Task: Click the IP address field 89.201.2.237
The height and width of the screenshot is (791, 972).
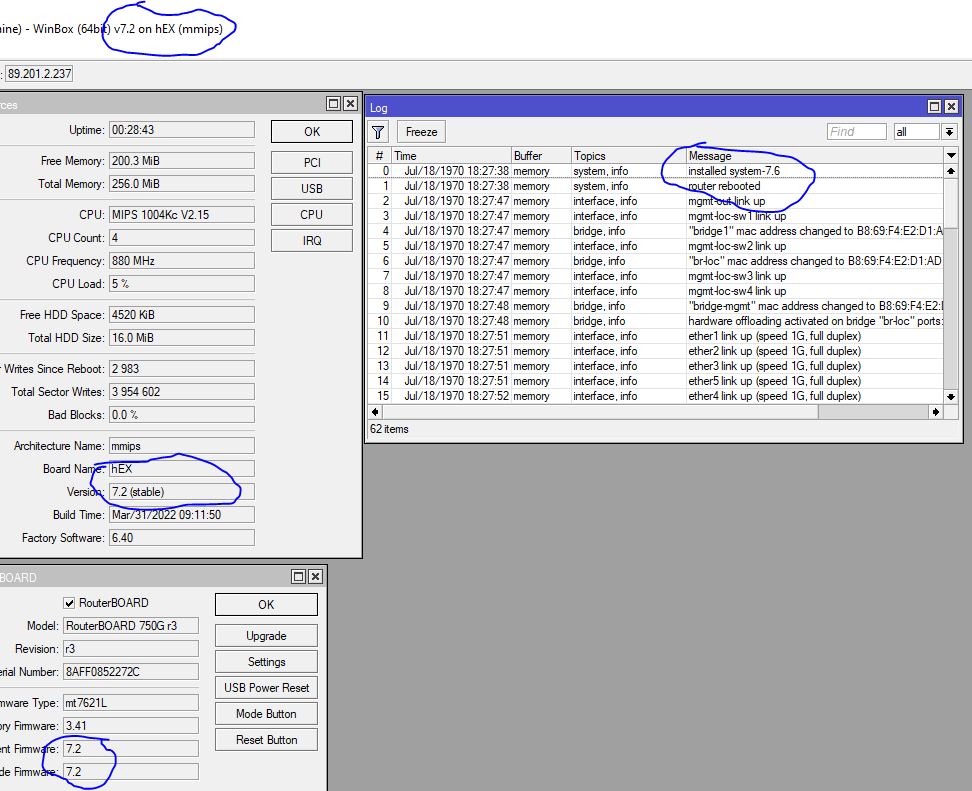Action: [x=39, y=74]
